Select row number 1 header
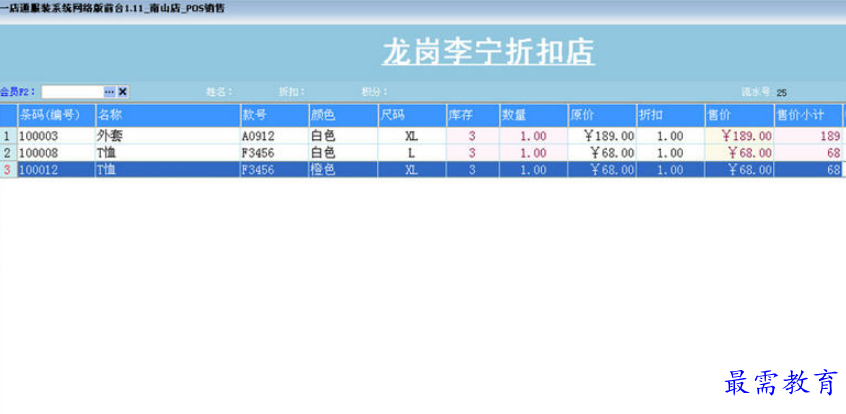 click(x=8, y=136)
